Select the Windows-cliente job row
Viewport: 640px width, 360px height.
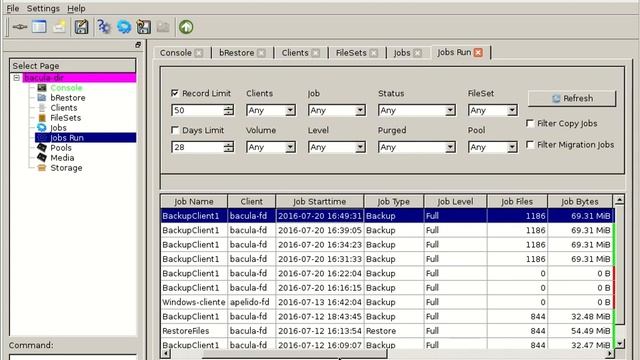[387, 302]
